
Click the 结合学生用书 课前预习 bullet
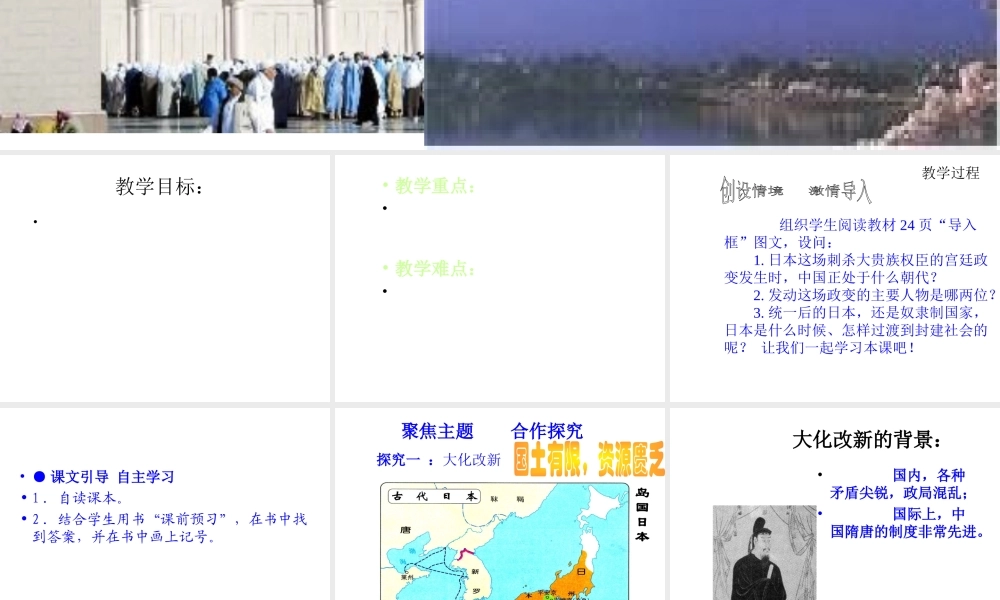coord(170,527)
